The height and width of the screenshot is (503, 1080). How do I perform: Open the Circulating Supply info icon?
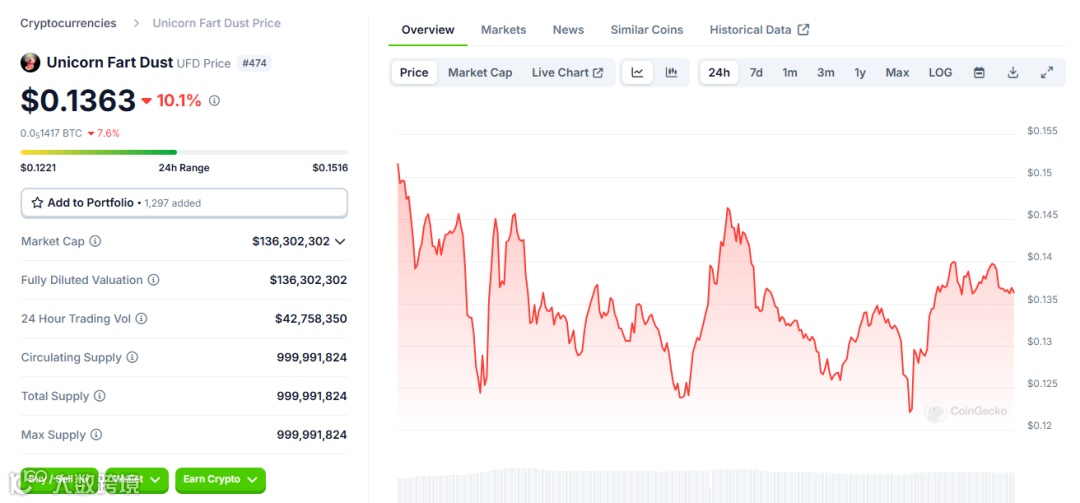132,357
